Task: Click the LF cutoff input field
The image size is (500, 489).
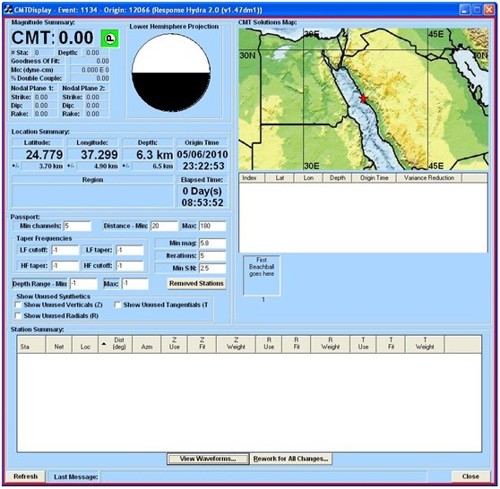Action: [x=65, y=250]
